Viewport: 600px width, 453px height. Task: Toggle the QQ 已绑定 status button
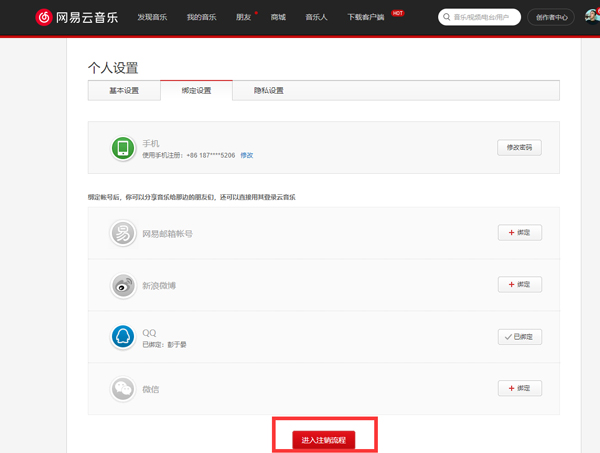519,337
